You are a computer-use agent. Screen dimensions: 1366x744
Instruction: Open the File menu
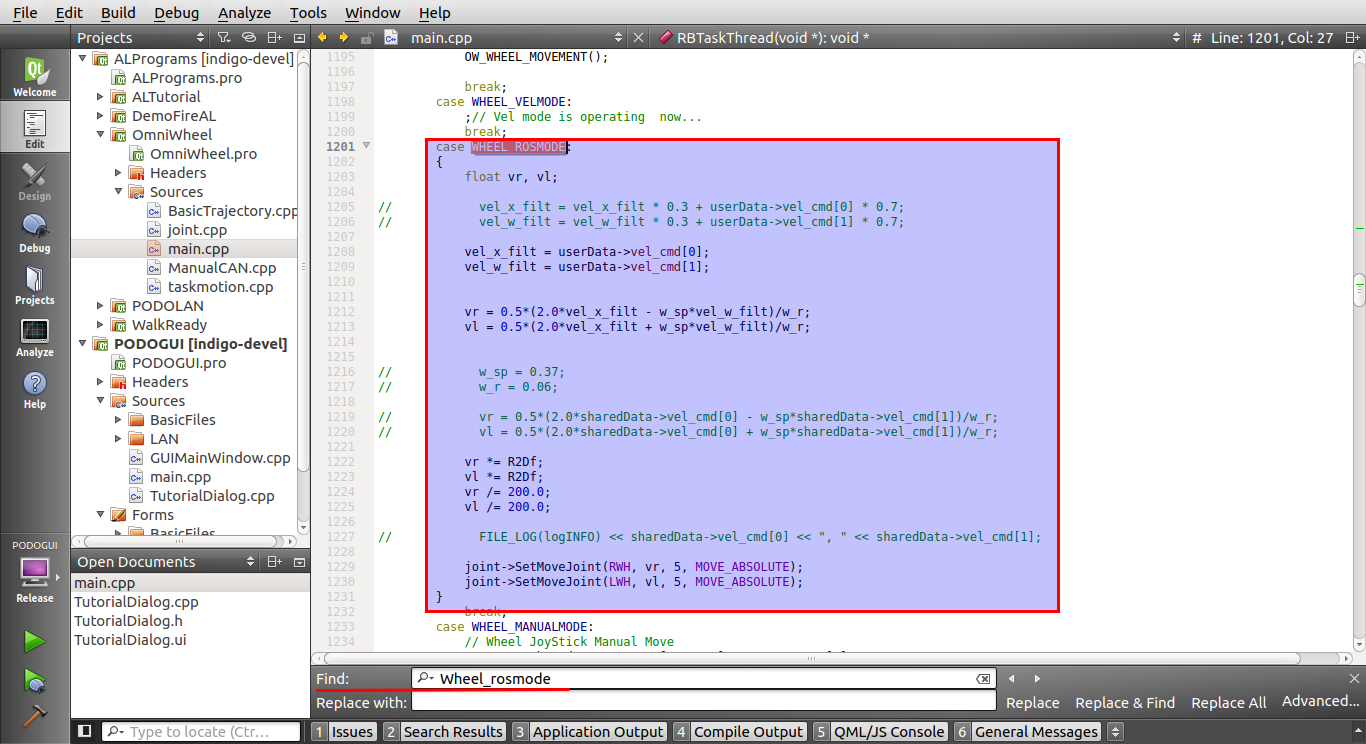[x=25, y=13]
